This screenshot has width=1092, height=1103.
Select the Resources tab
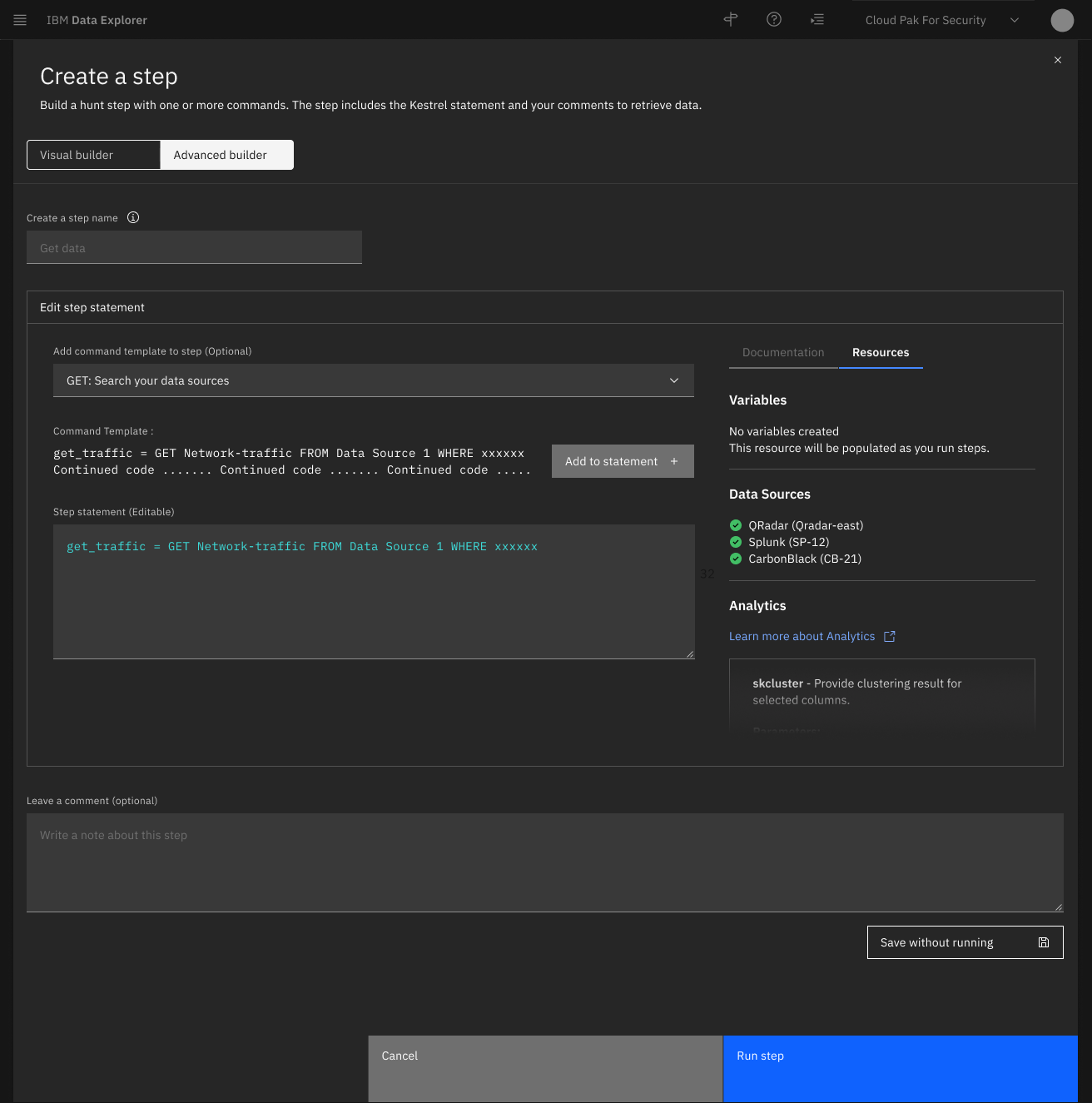pyautogui.click(x=881, y=352)
